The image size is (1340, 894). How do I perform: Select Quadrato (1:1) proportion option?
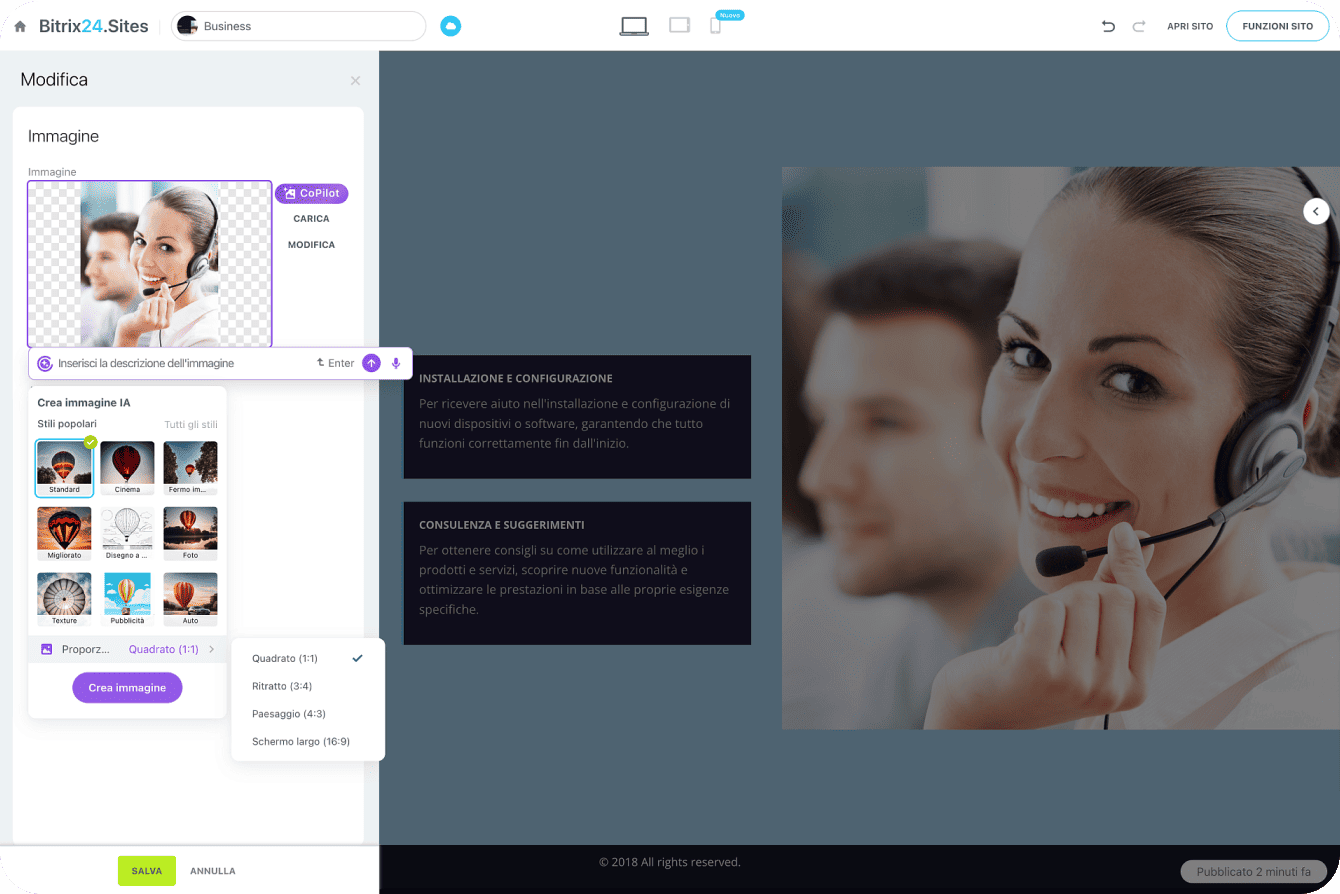[x=285, y=658]
